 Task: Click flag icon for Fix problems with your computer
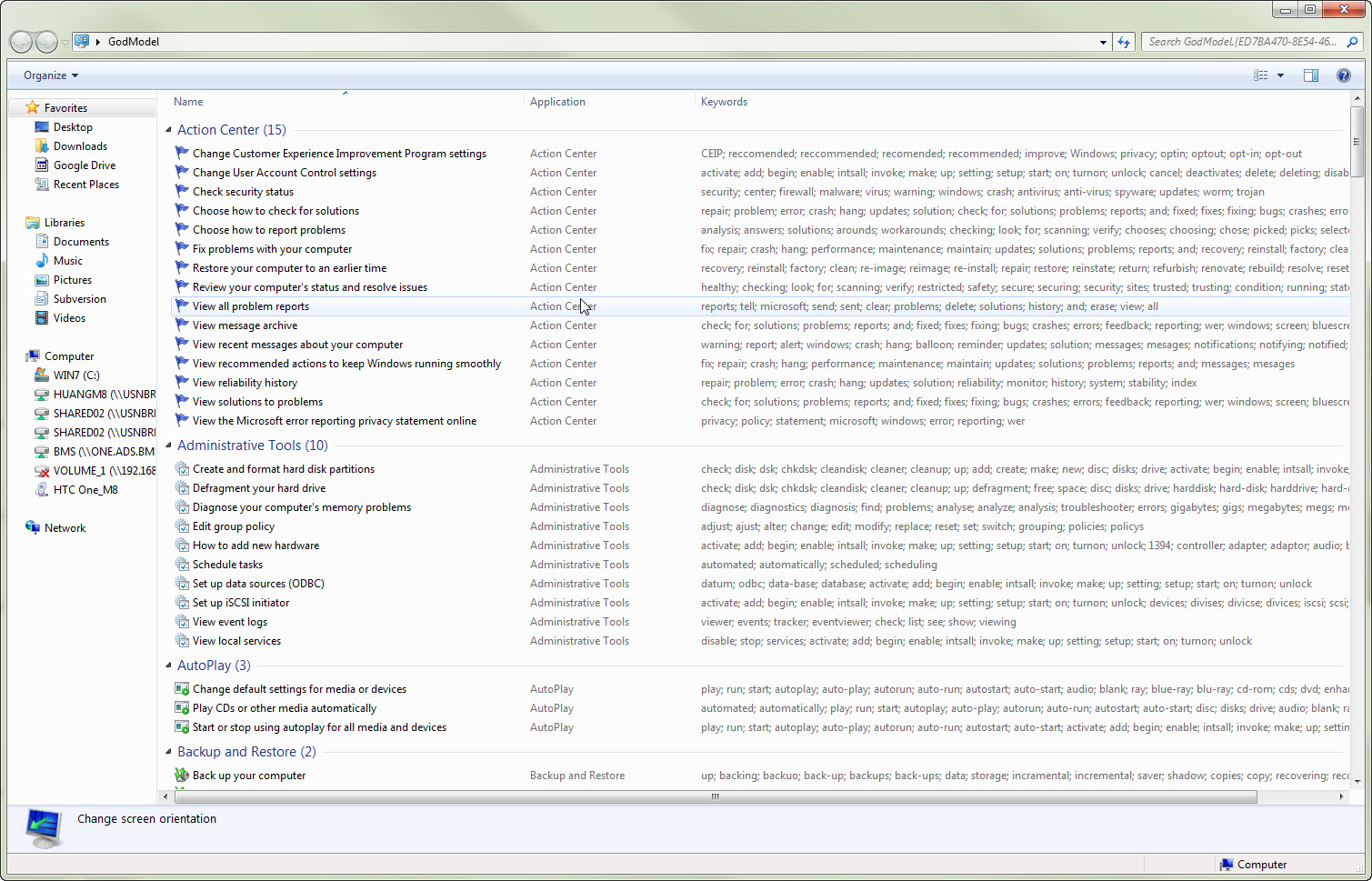point(182,249)
